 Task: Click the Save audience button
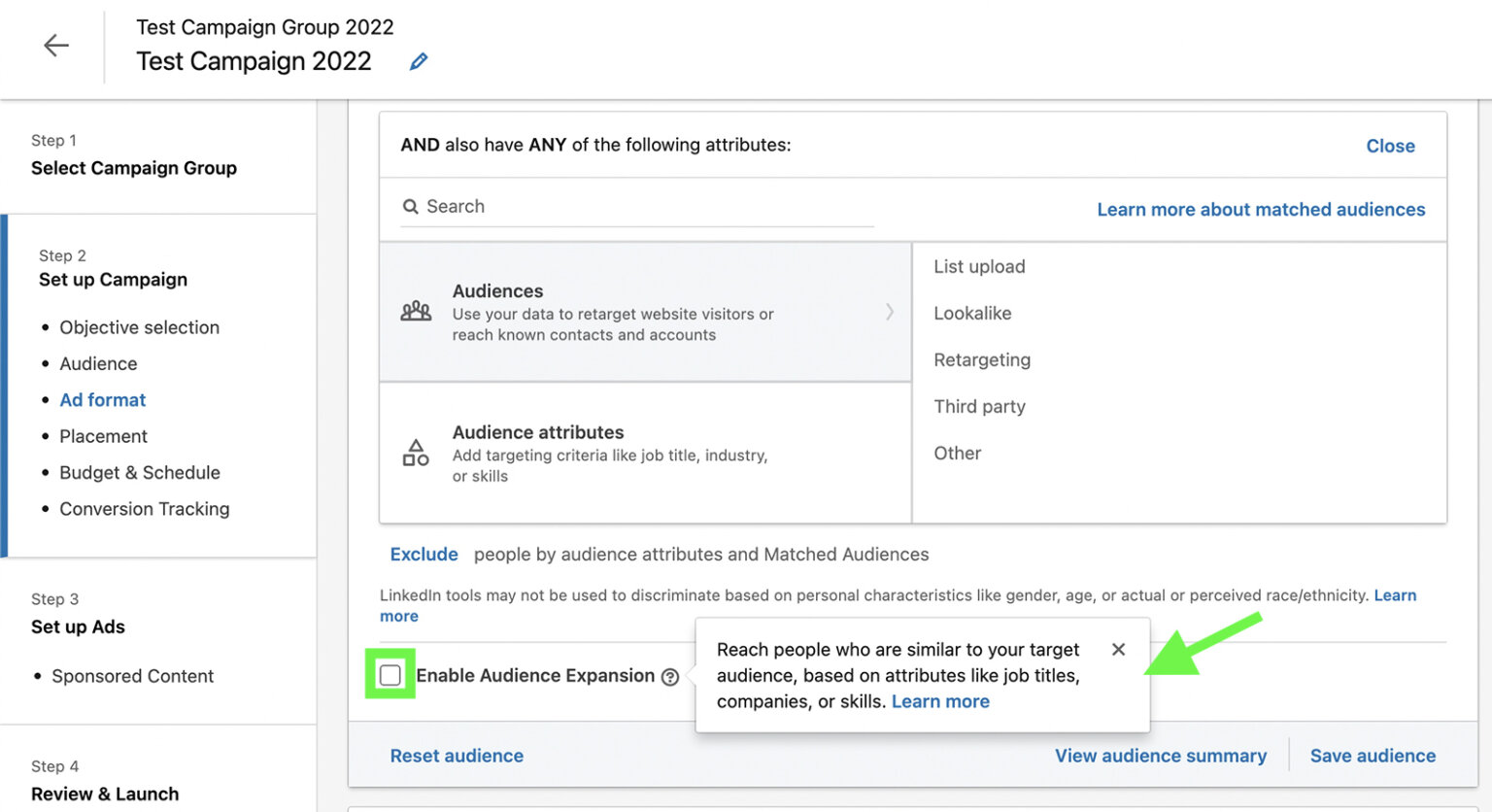pos(1372,756)
